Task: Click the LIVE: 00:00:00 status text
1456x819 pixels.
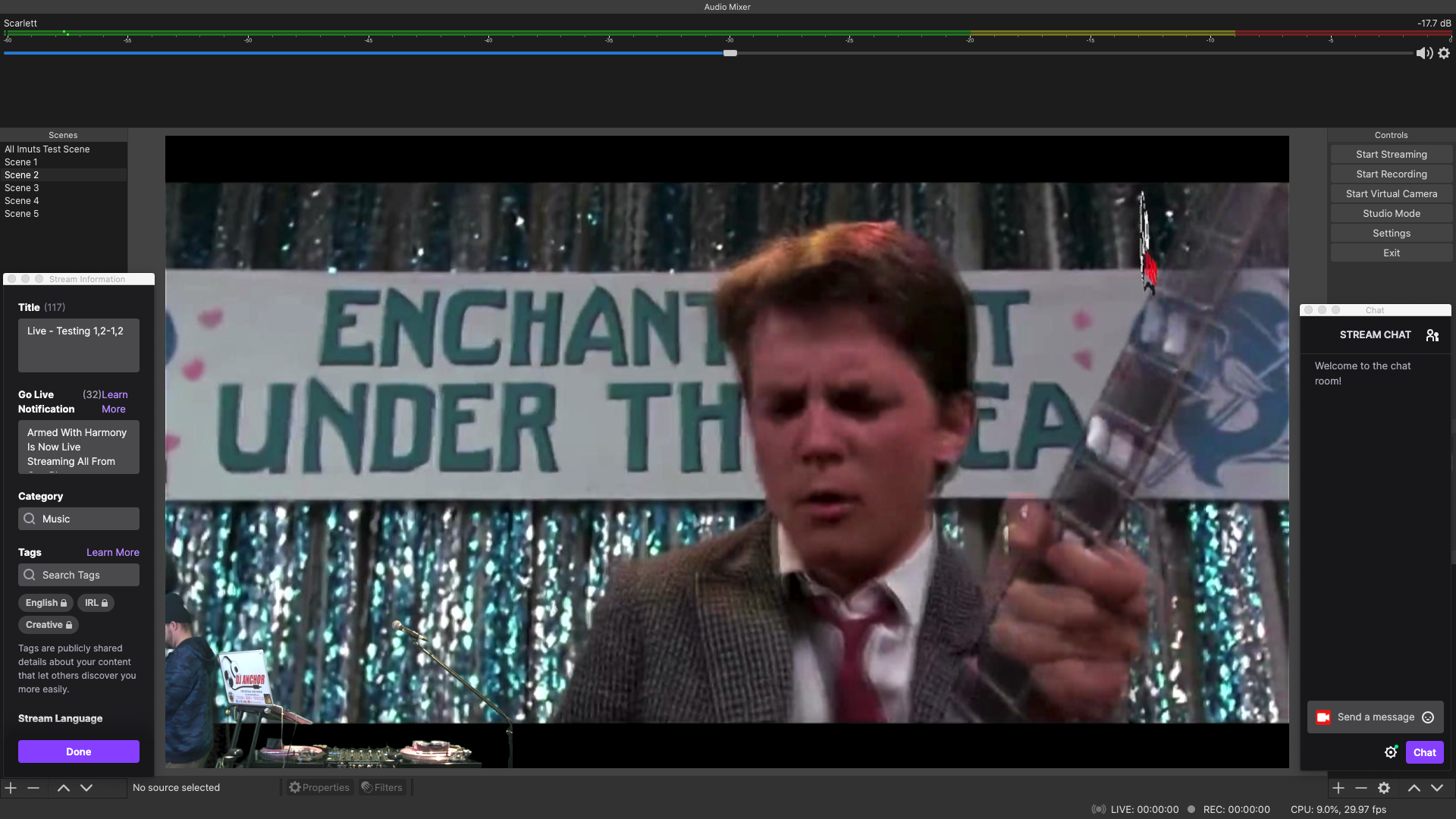Action: point(1144,809)
